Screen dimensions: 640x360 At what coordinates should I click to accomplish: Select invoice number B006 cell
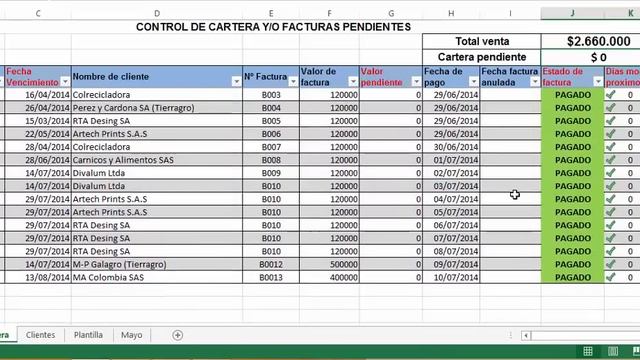point(271,134)
